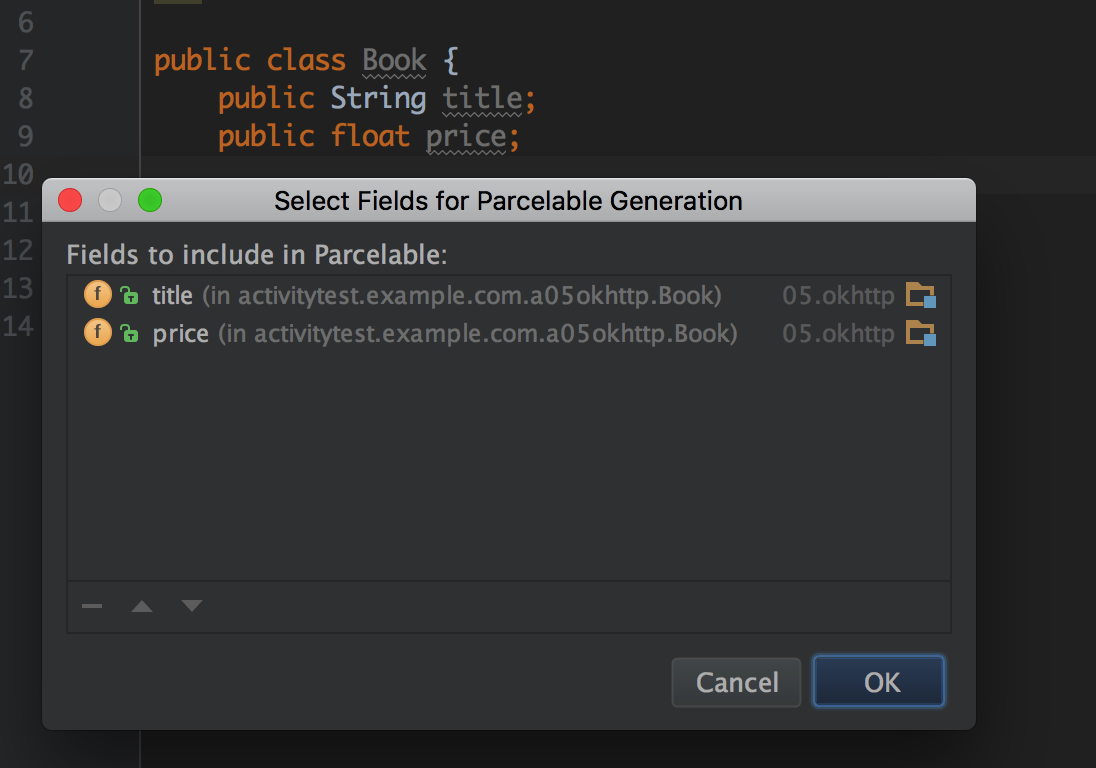Viewport: 1096px width, 768px height.
Task: Close the dialog with the red button
Action: point(70,200)
